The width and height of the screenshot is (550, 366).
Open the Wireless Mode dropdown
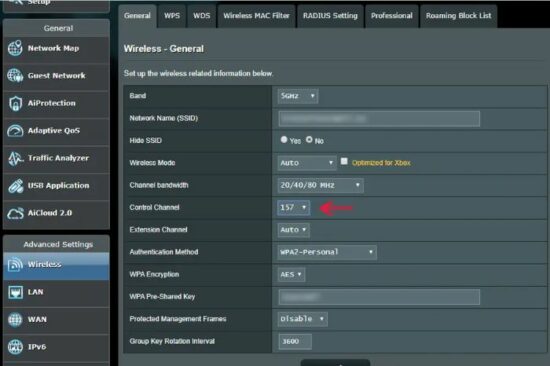[307, 163]
